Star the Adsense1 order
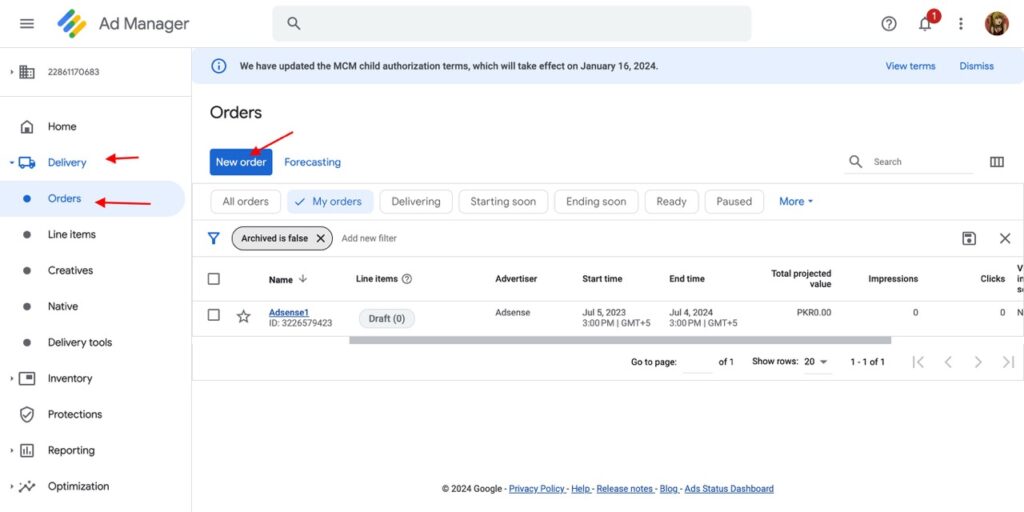This screenshot has width=1024, height=512. [243, 316]
